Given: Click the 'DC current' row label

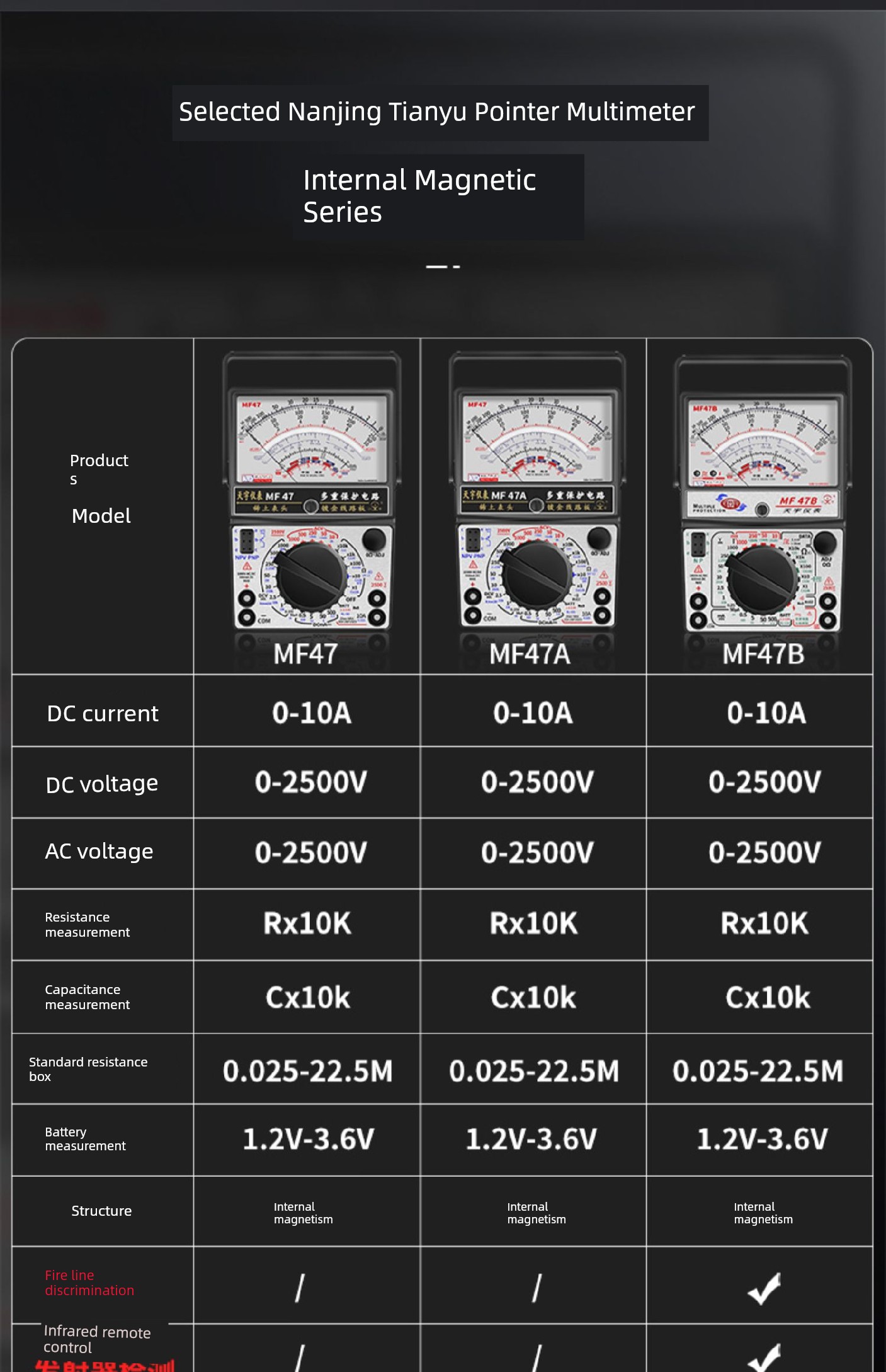Looking at the screenshot, I should click(103, 713).
